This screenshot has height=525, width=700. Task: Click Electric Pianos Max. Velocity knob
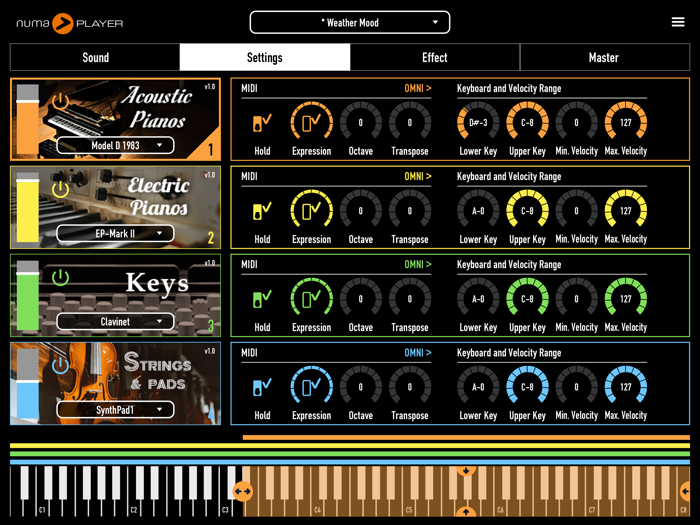(625, 210)
